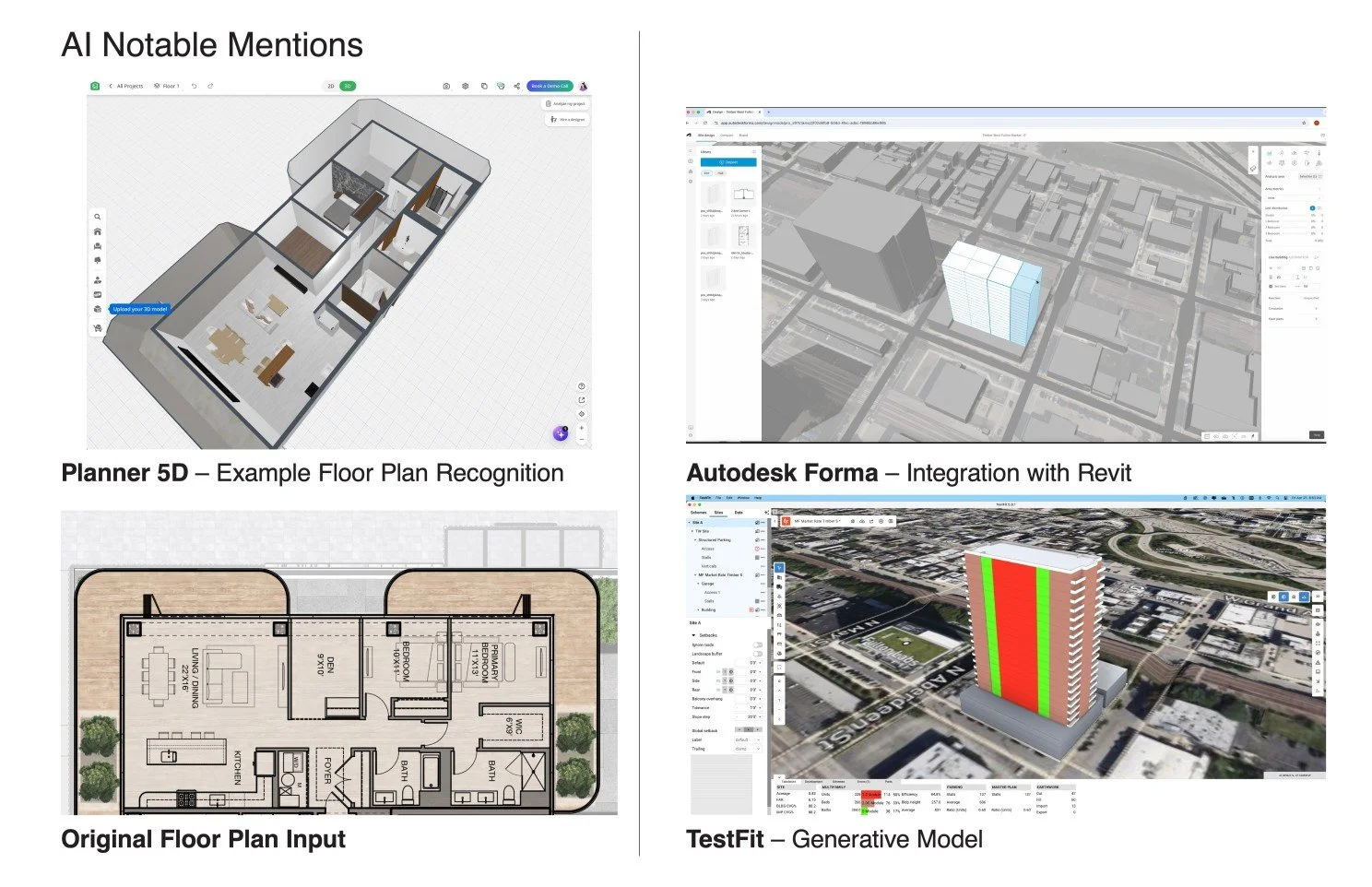Open the Tabulation tab in TestFit bottom panel

(788, 782)
